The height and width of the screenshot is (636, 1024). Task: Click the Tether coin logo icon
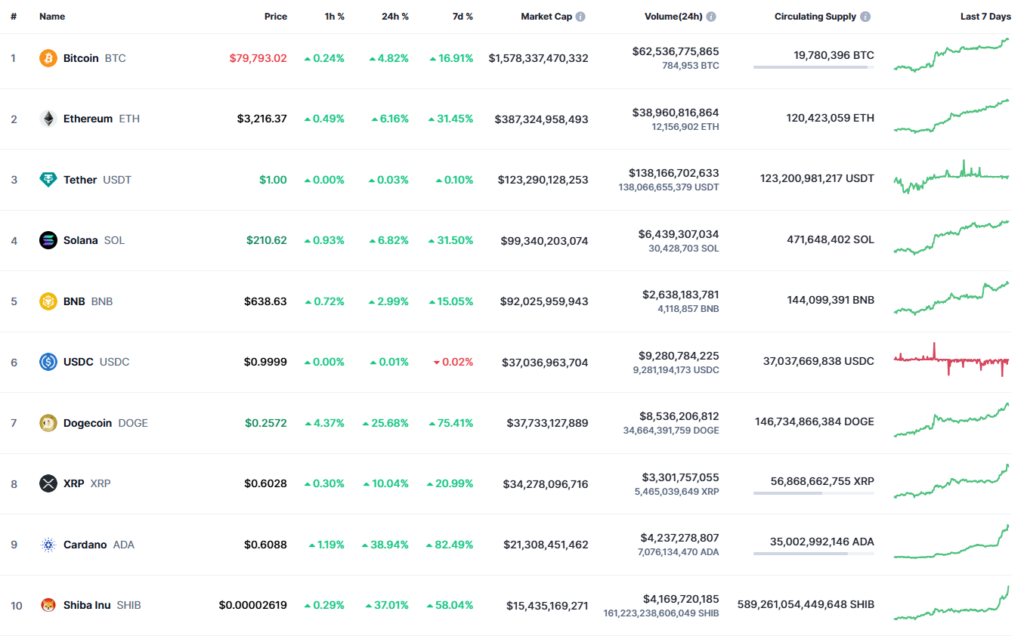(x=48, y=180)
